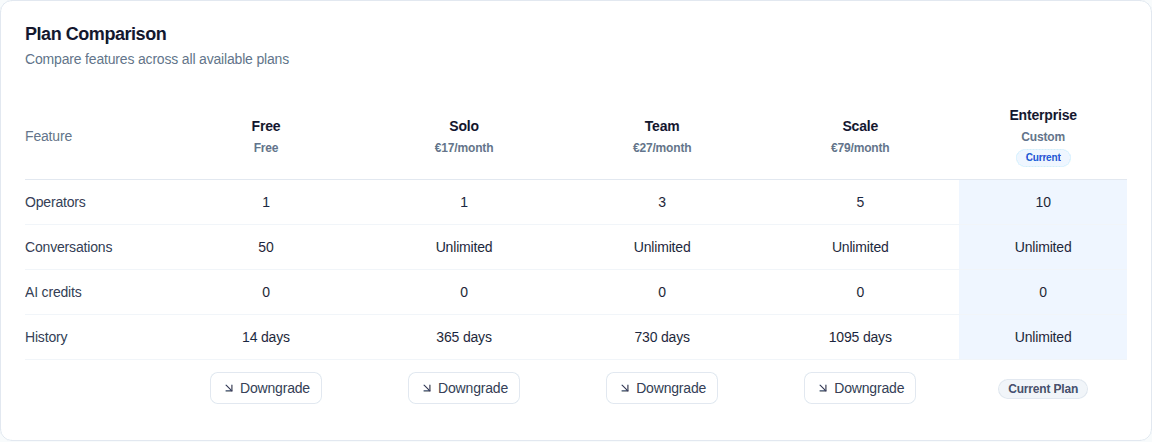Click the Operators row label
The image size is (1152, 442).
point(55,202)
